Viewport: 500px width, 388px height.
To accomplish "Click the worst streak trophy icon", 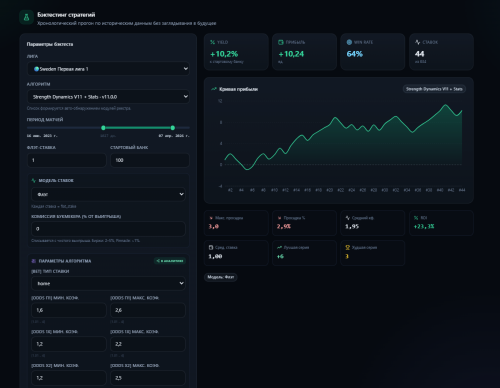I will [347, 247].
